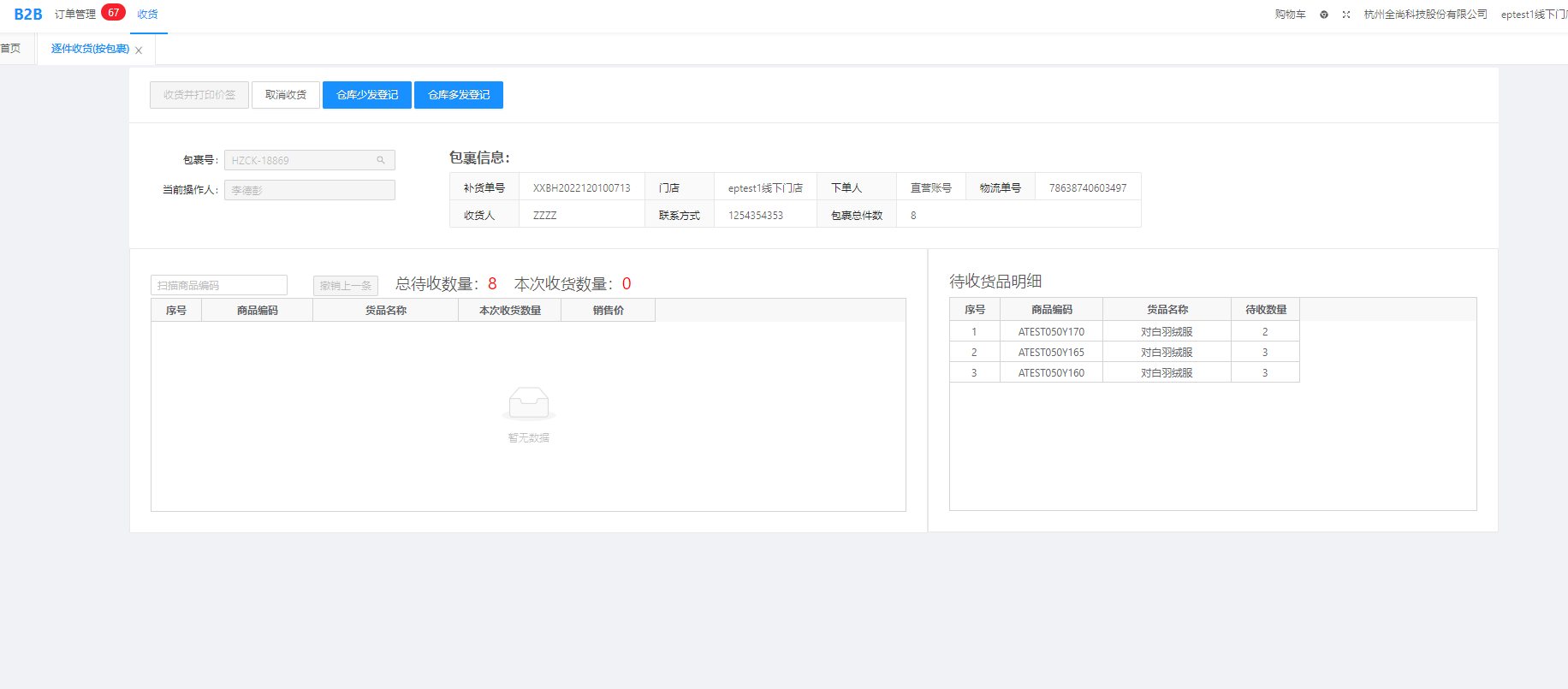The image size is (1568, 689).
Task: Click the 收货并打印价签 button
Action: point(199,95)
